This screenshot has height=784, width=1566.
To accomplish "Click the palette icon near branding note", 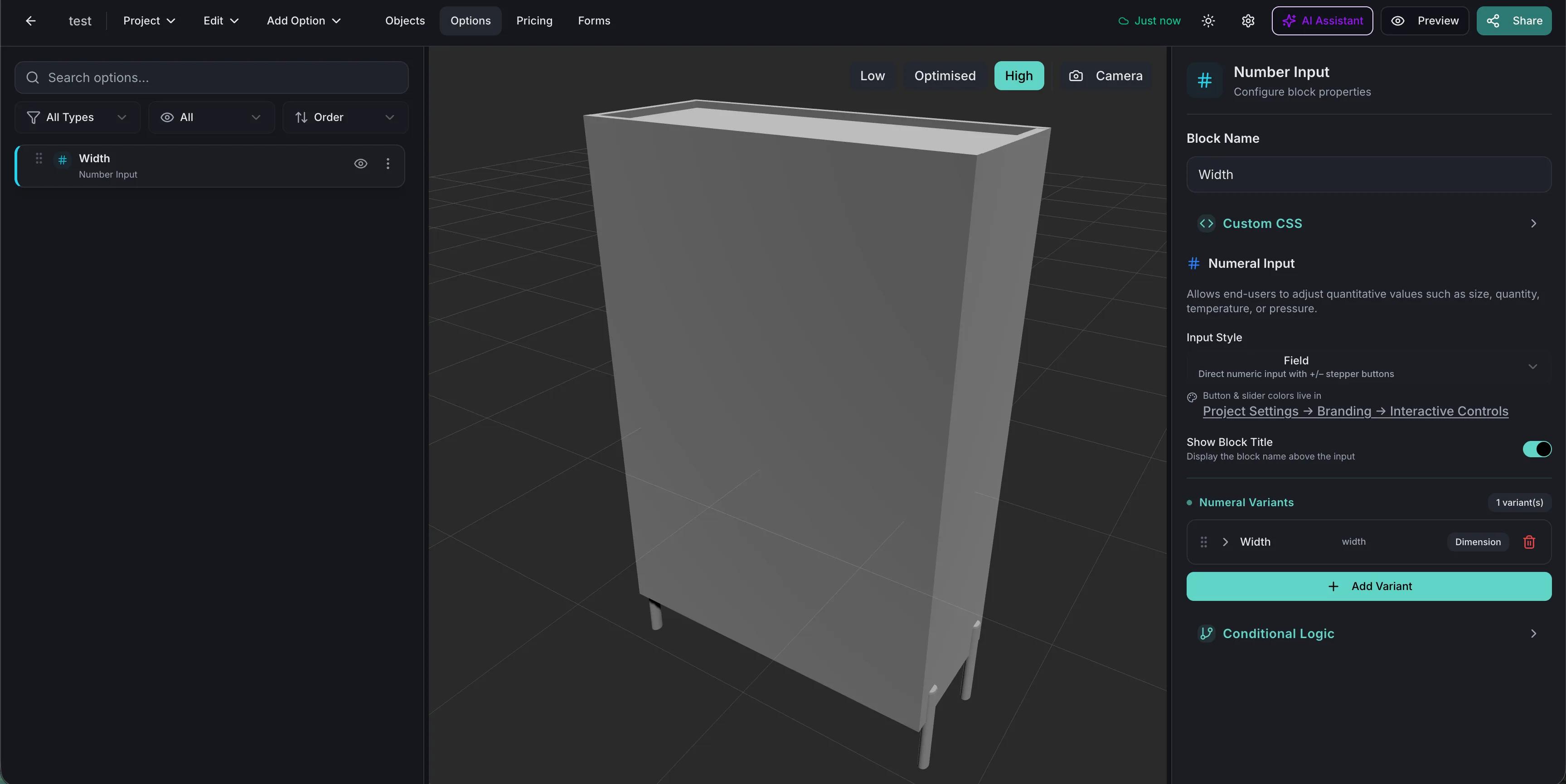I will (x=1192, y=397).
